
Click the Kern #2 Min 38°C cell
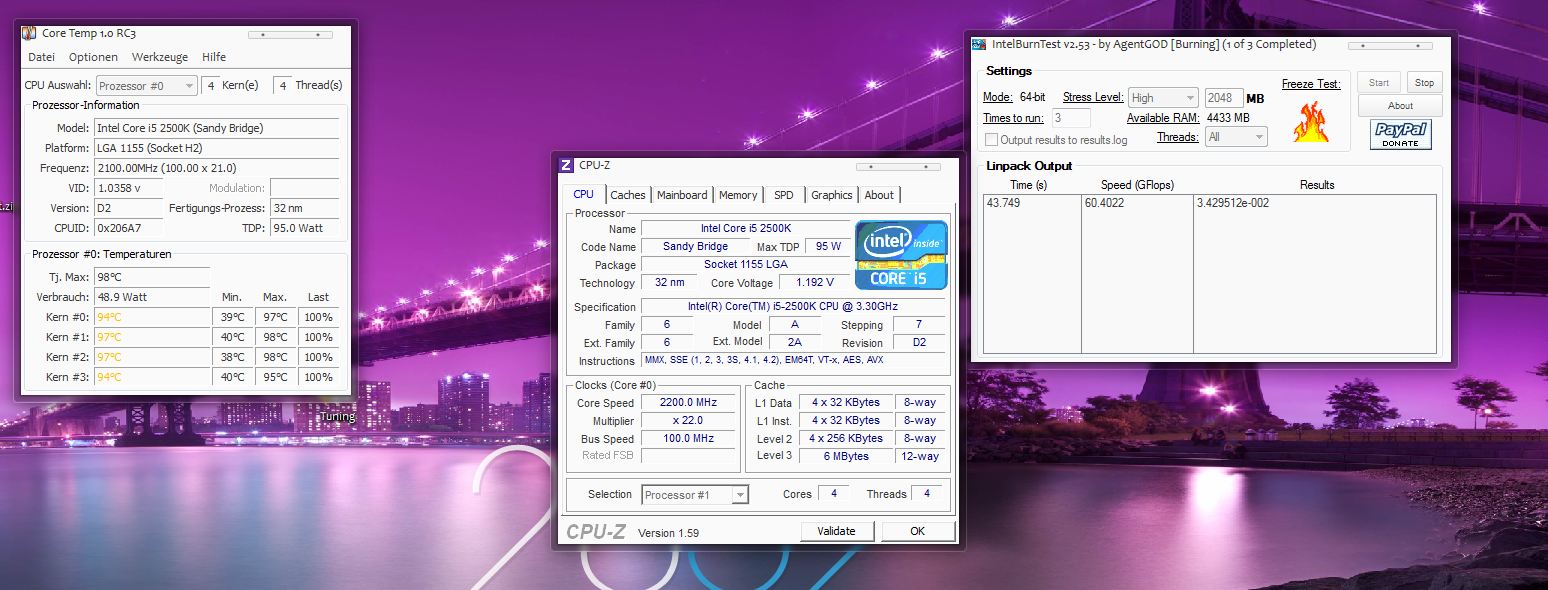click(x=233, y=357)
